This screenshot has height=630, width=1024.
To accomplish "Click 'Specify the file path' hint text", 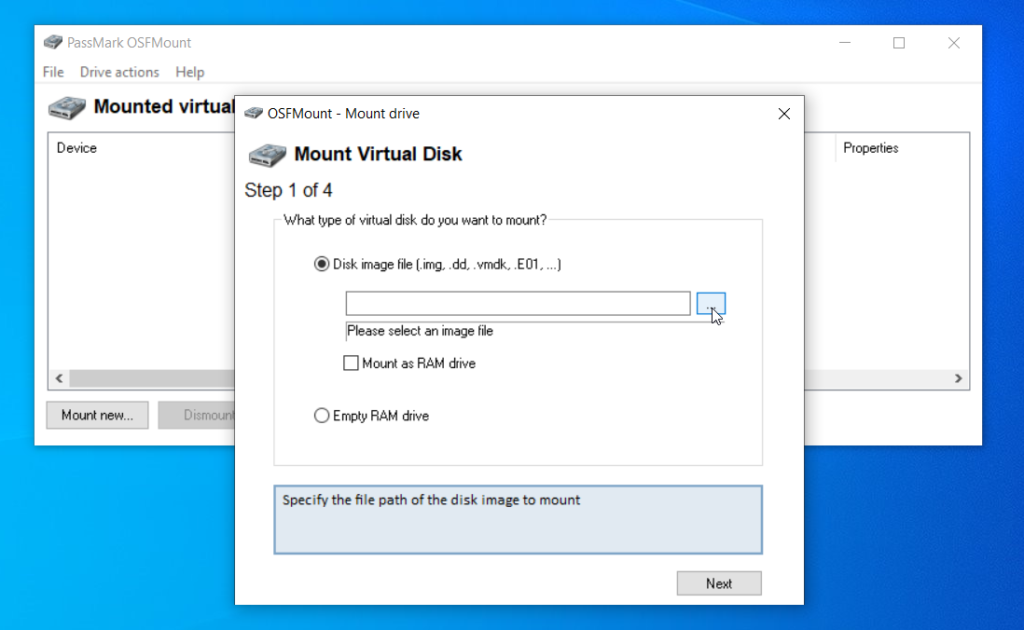I will pyautogui.click(x=431, y=500).
